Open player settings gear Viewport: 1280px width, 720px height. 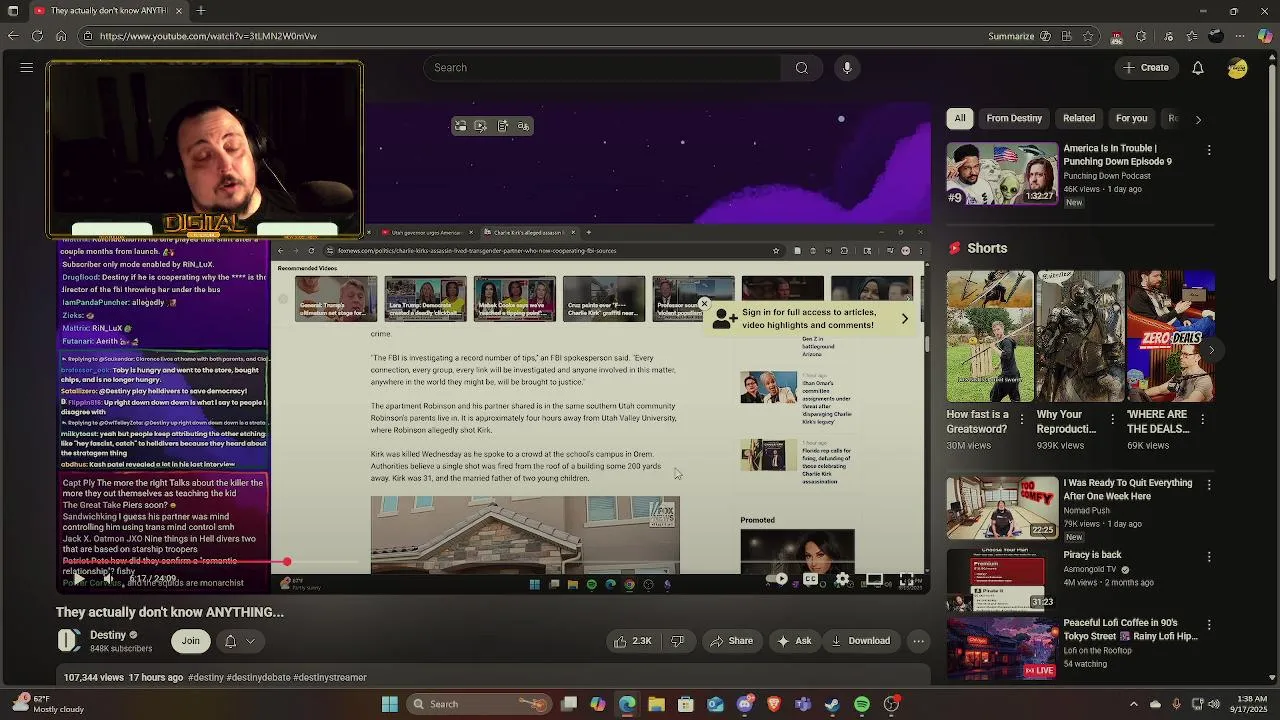tap(842, 579)
